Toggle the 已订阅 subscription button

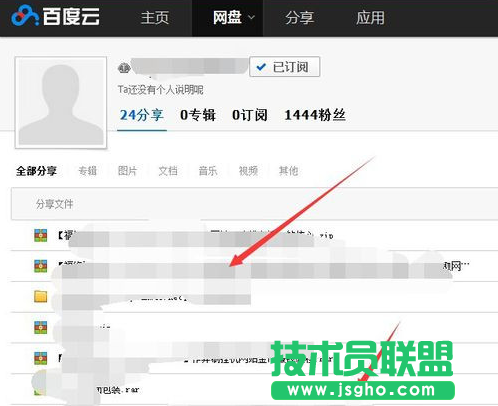pyautogui.click(x=285, y=67)
